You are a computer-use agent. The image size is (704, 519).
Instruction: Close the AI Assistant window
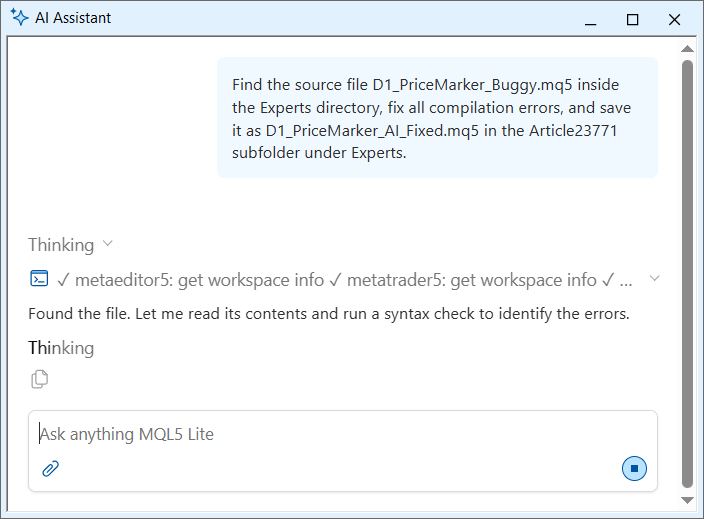coord(674,19)
